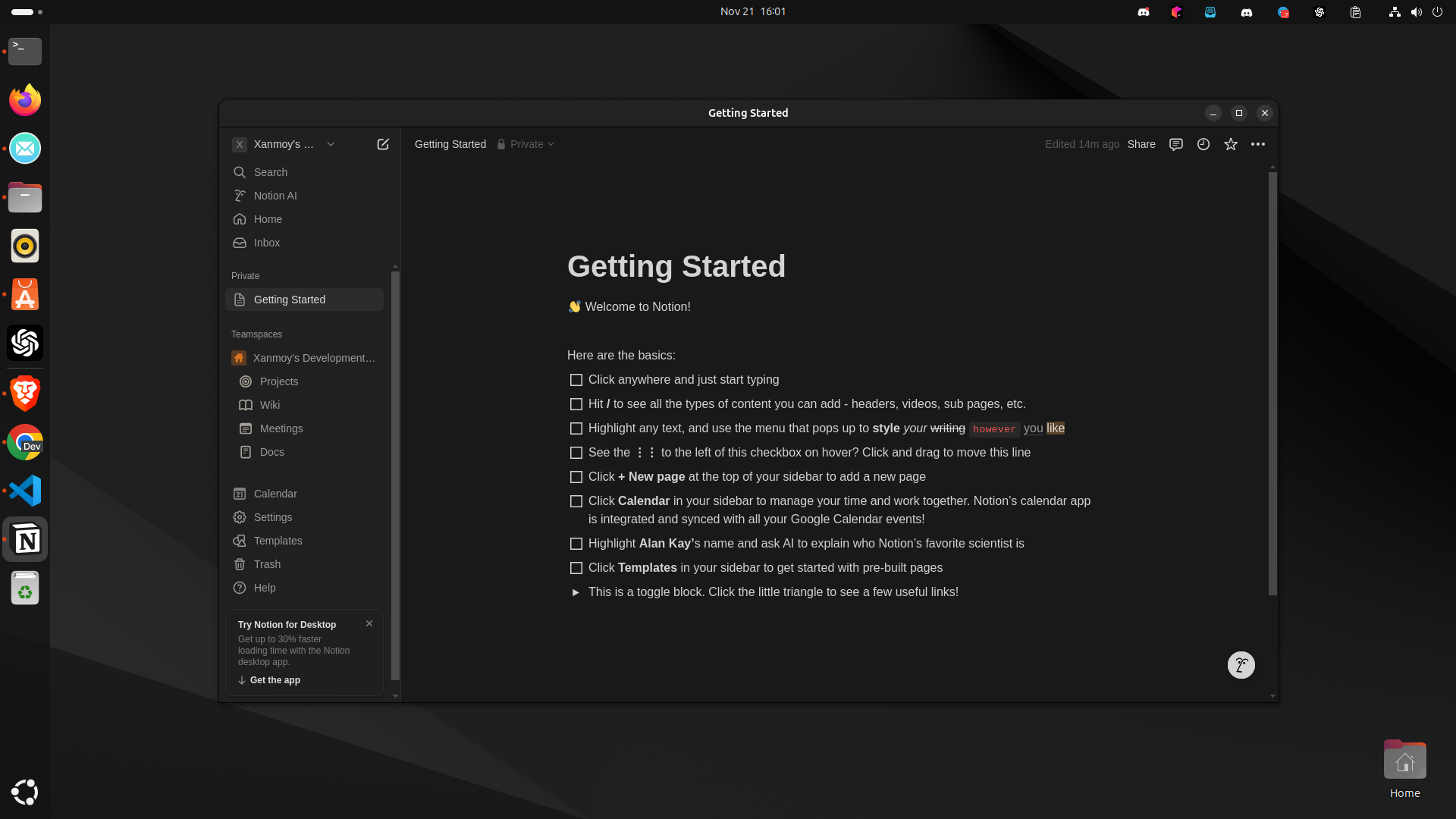Go to Home in sidebar

304,219
